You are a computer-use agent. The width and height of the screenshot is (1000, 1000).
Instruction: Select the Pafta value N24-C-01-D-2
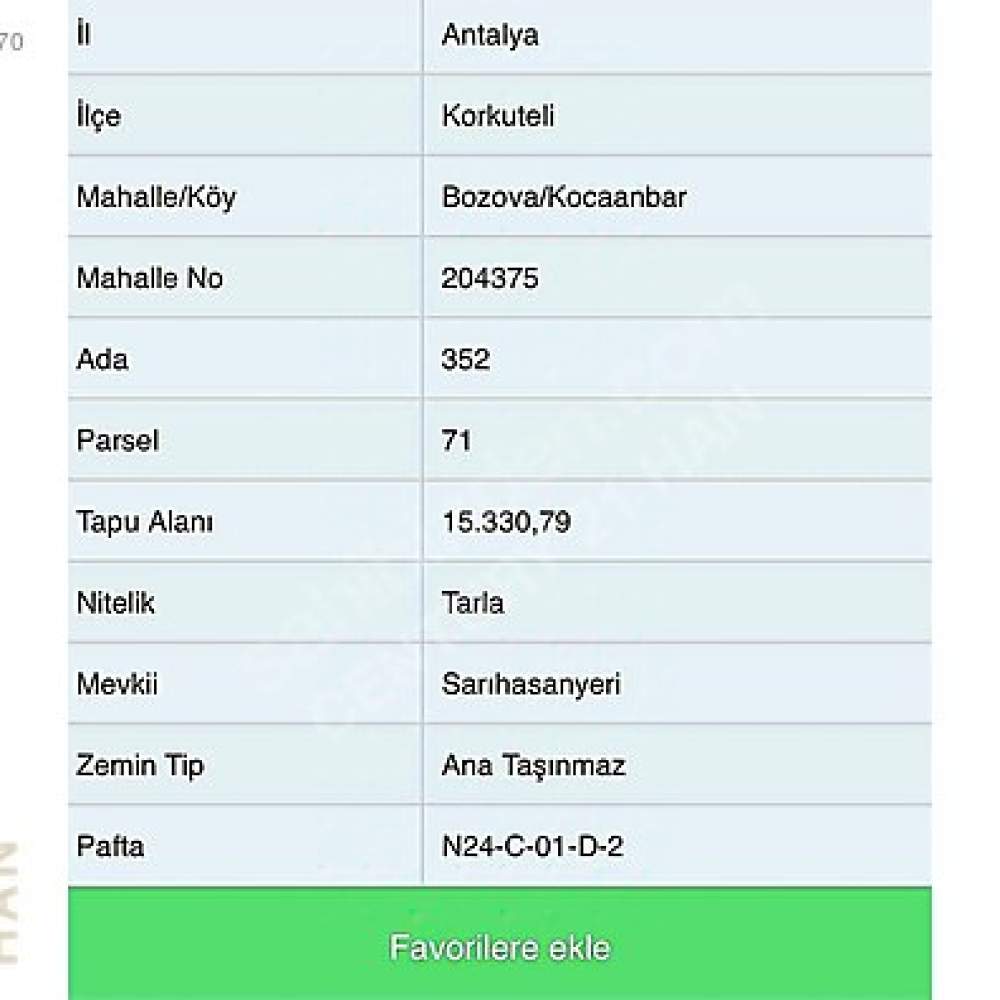pos(532,846)
